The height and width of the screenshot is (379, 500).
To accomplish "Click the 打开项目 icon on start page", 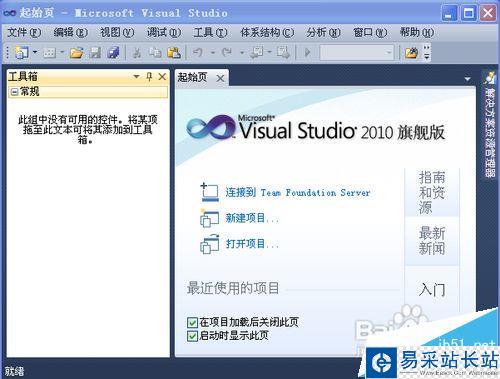I will coord(209,244).
